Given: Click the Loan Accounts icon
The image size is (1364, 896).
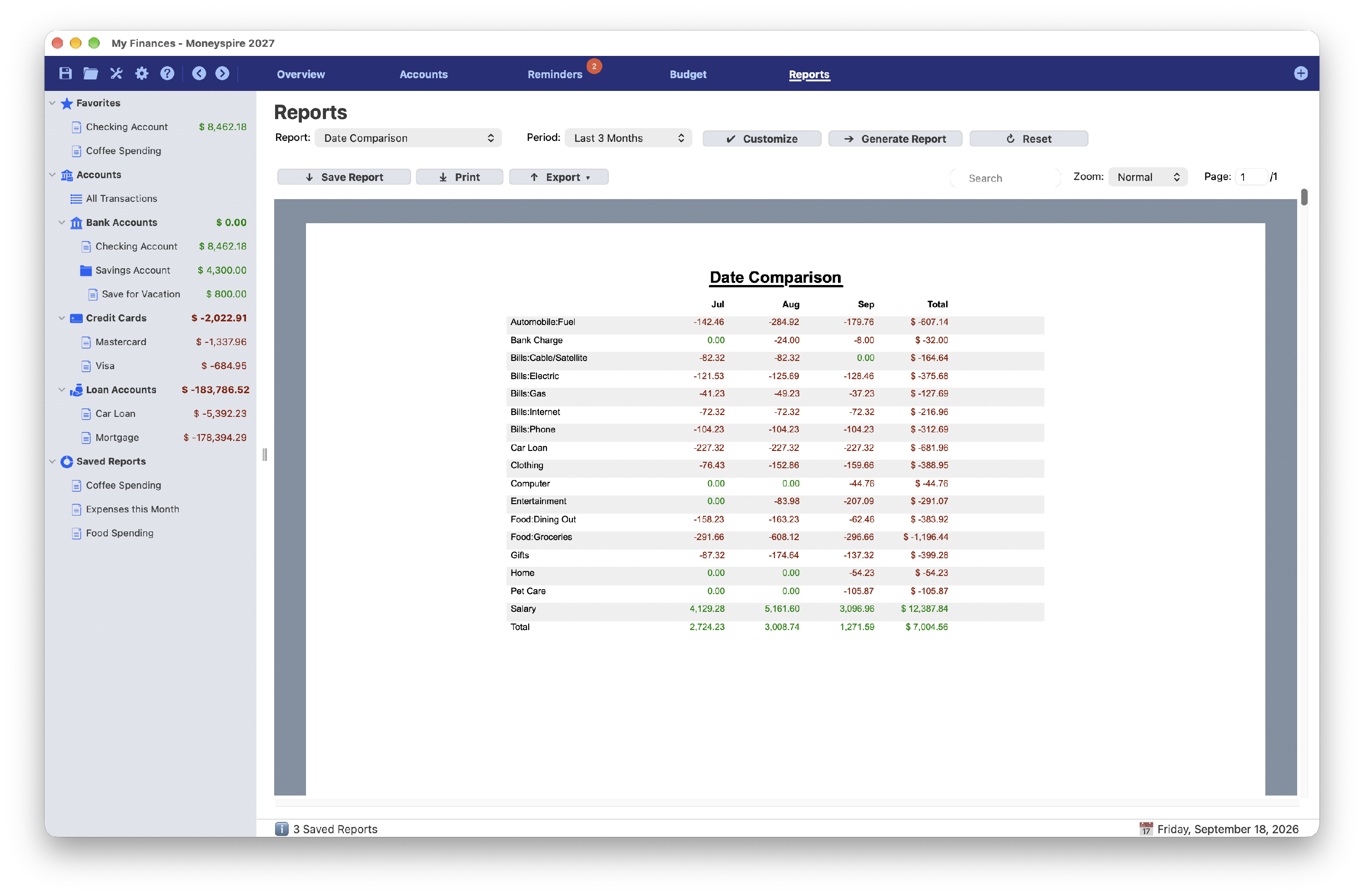Looking at the screenshot, I should (x=76, y=390).
